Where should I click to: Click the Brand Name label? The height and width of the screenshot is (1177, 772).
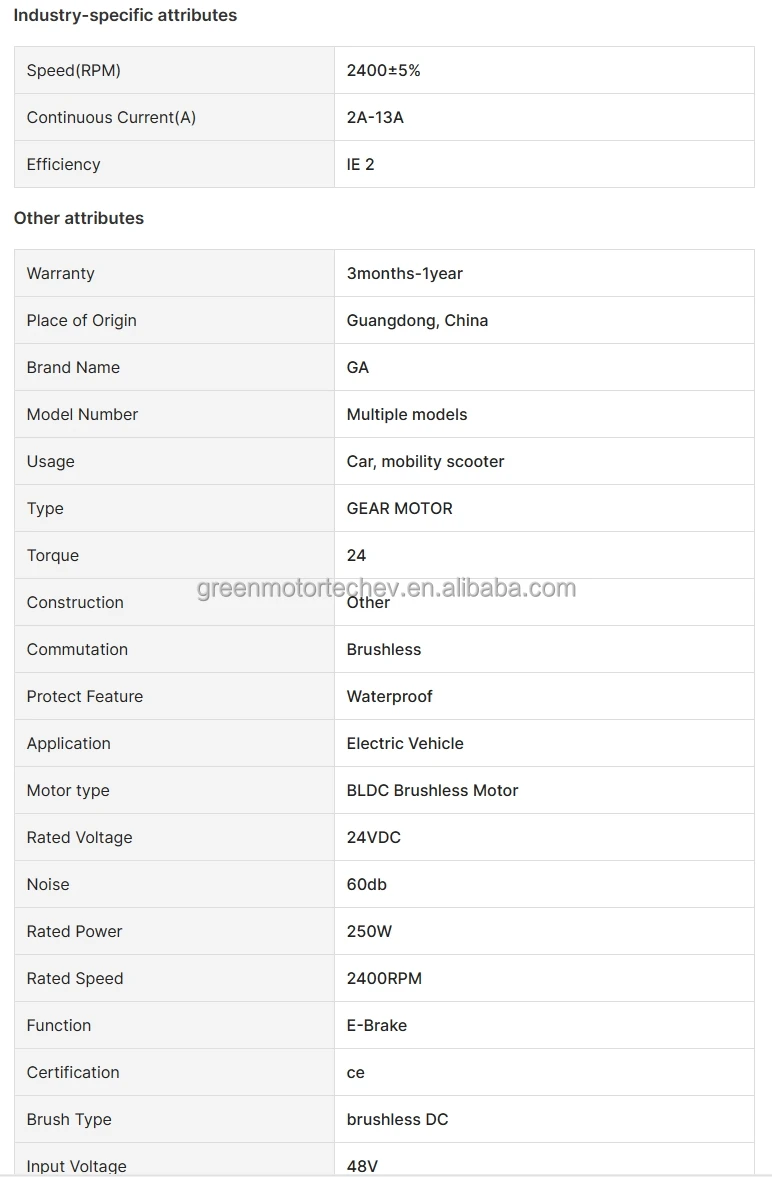pyautogui.click(x=73, y=367)
